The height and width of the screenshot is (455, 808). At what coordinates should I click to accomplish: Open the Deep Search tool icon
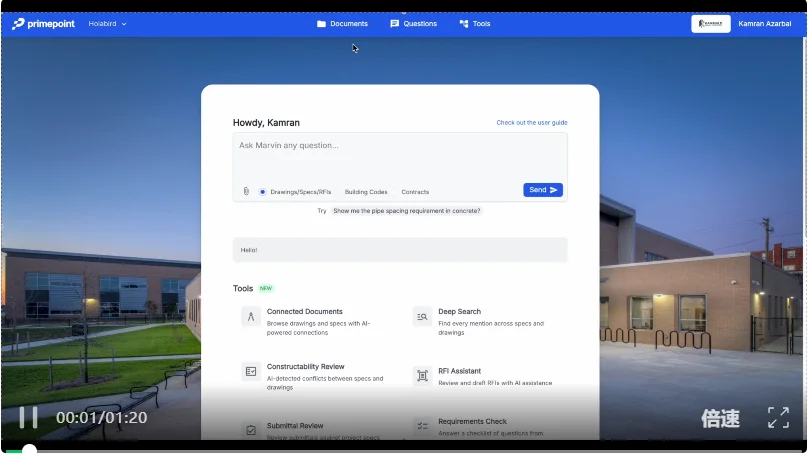[422, 317]
